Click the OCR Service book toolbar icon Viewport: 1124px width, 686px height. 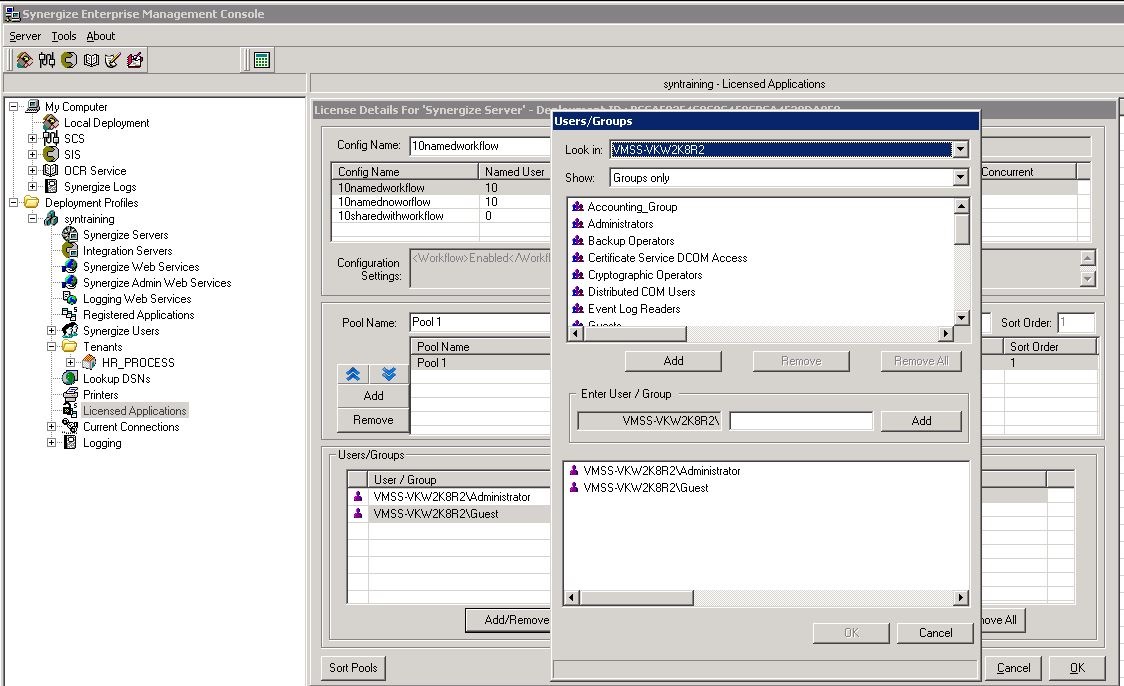[x=91, y=60]
